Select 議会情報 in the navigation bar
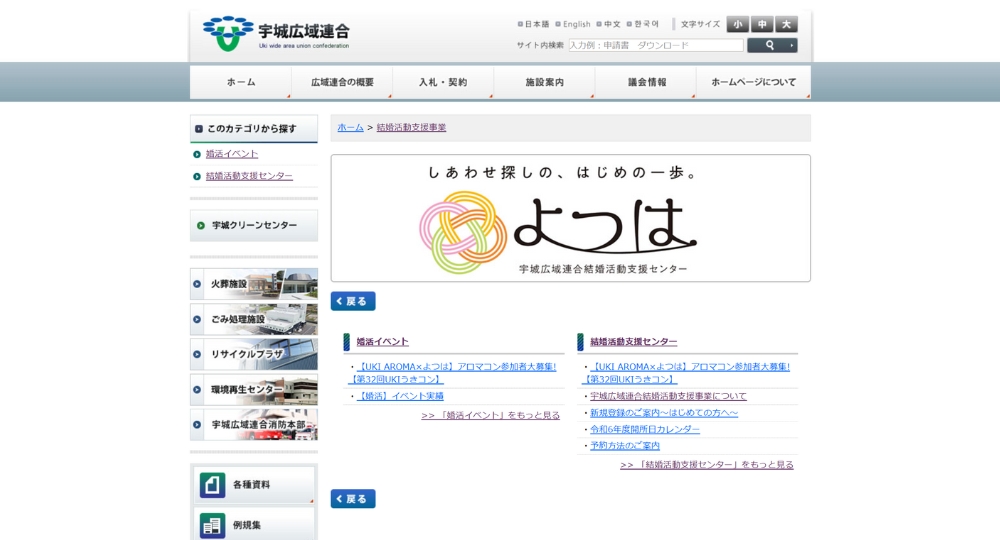1000x540 pixels. point(646,82)
